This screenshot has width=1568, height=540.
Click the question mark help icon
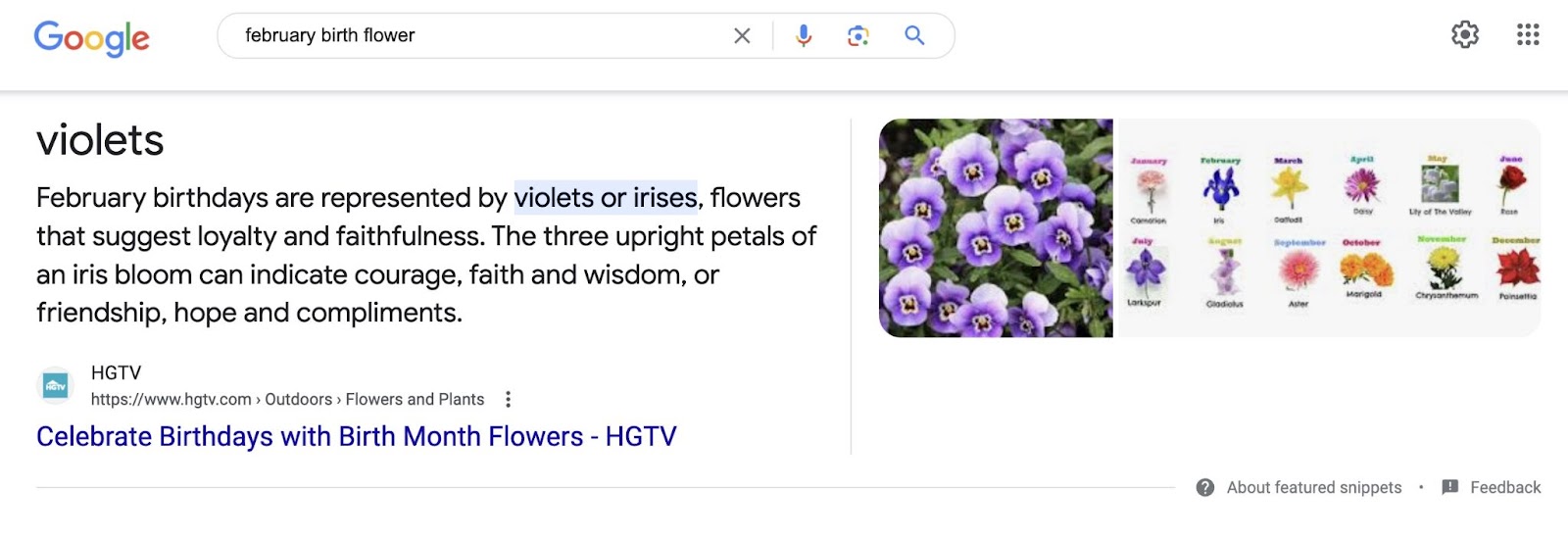(x=1205, y=488)
